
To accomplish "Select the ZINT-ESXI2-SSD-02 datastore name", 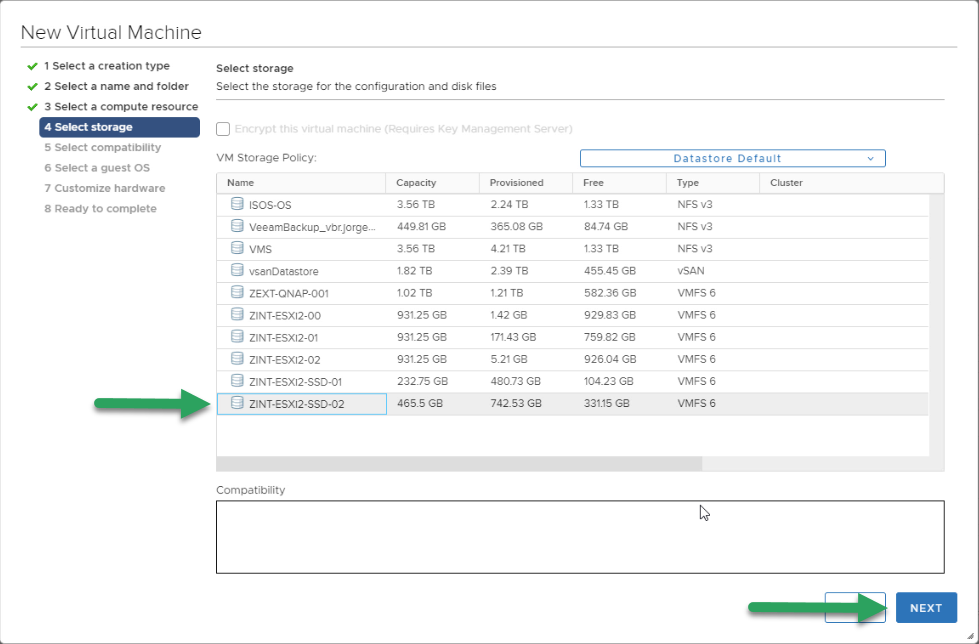I will click(x=297, y=404).
